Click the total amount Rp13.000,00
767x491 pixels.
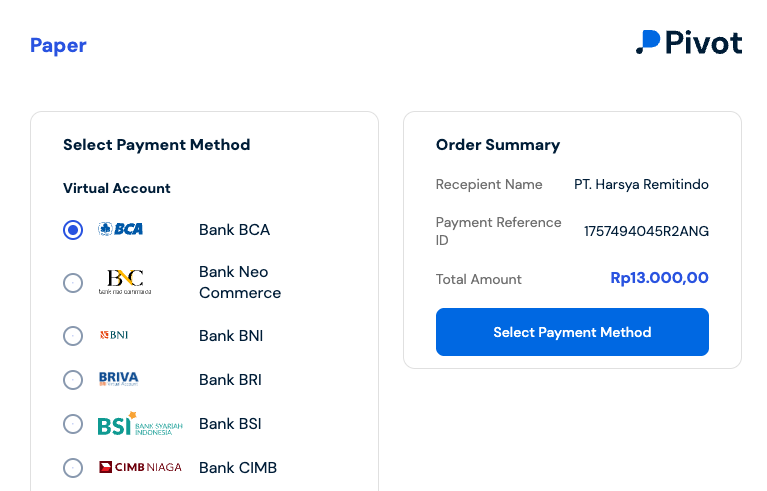[659, 278]
